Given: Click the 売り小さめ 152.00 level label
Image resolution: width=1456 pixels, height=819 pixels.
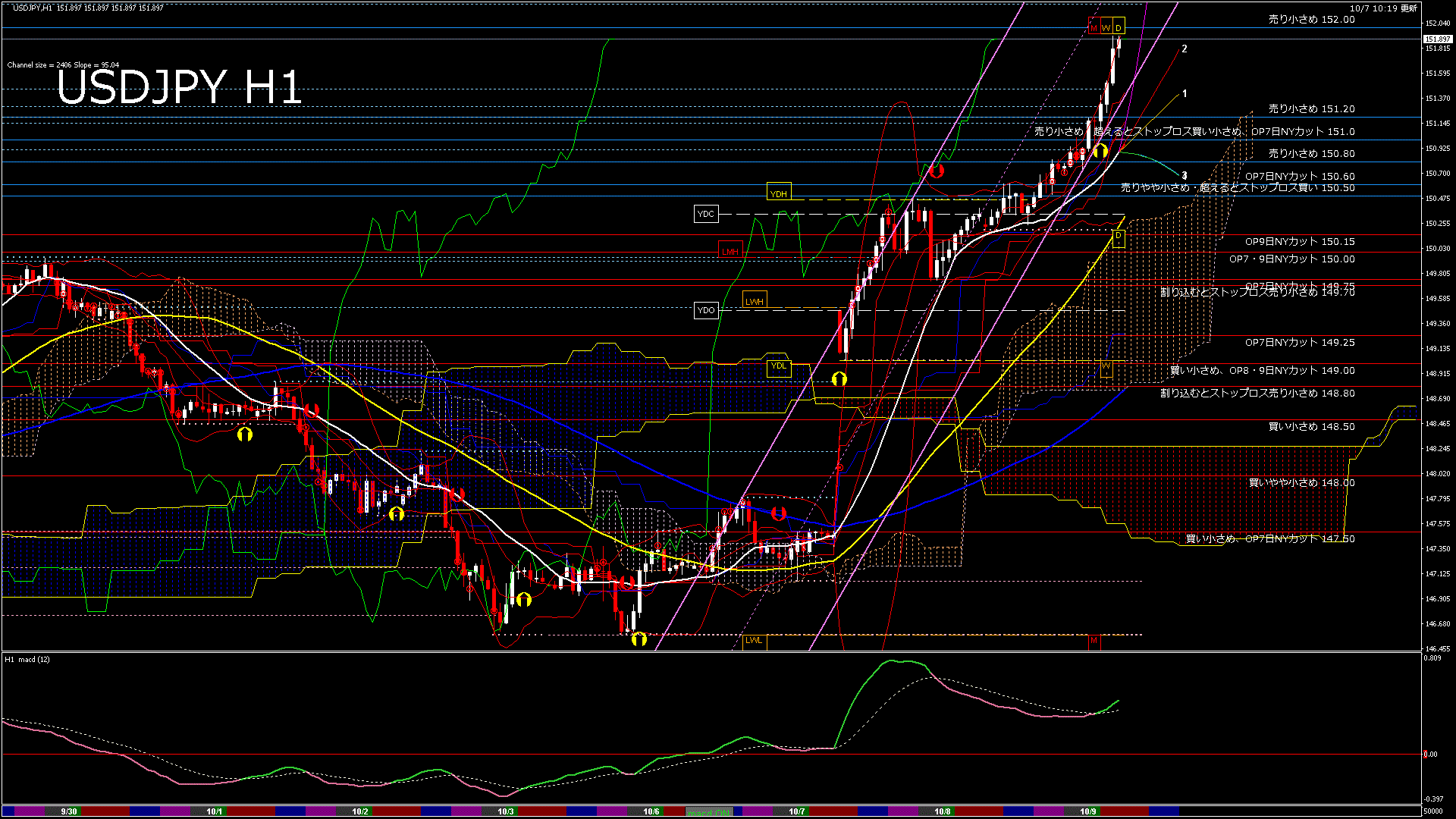Looking at the screenshot, I should click(x=1311, y=20).
